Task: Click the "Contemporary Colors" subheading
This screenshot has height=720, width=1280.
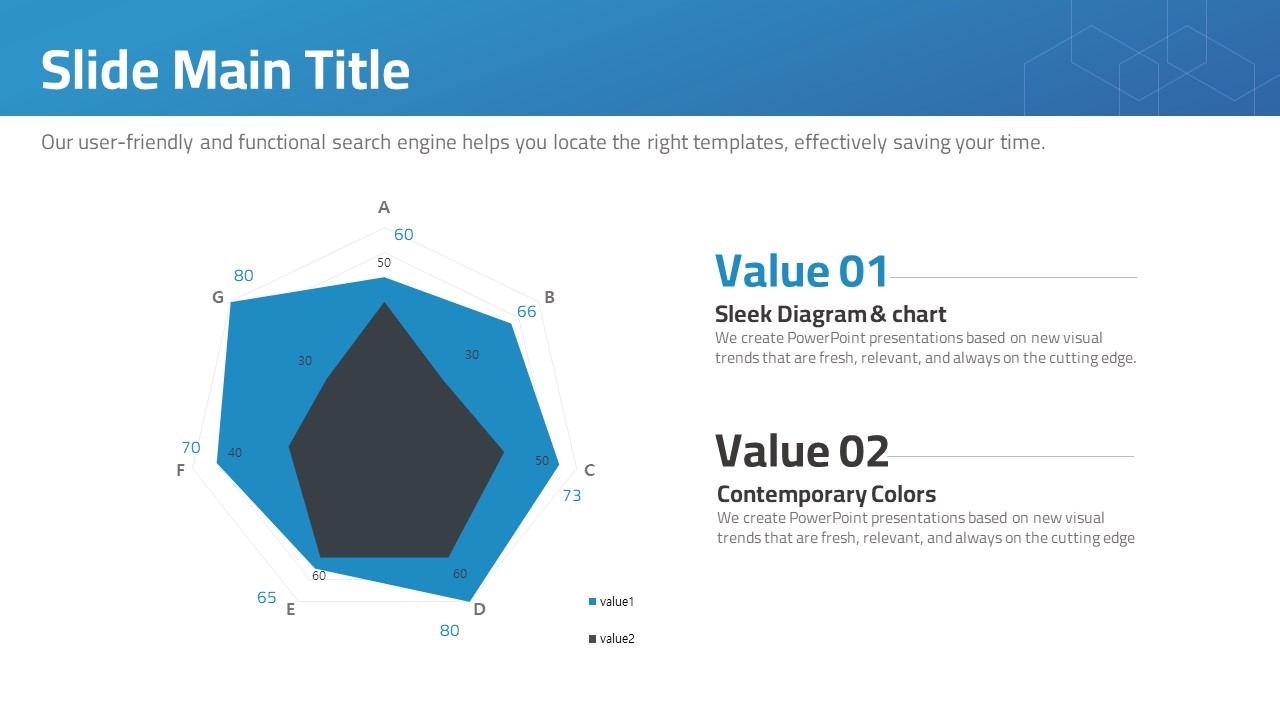Action: point(826,494)
